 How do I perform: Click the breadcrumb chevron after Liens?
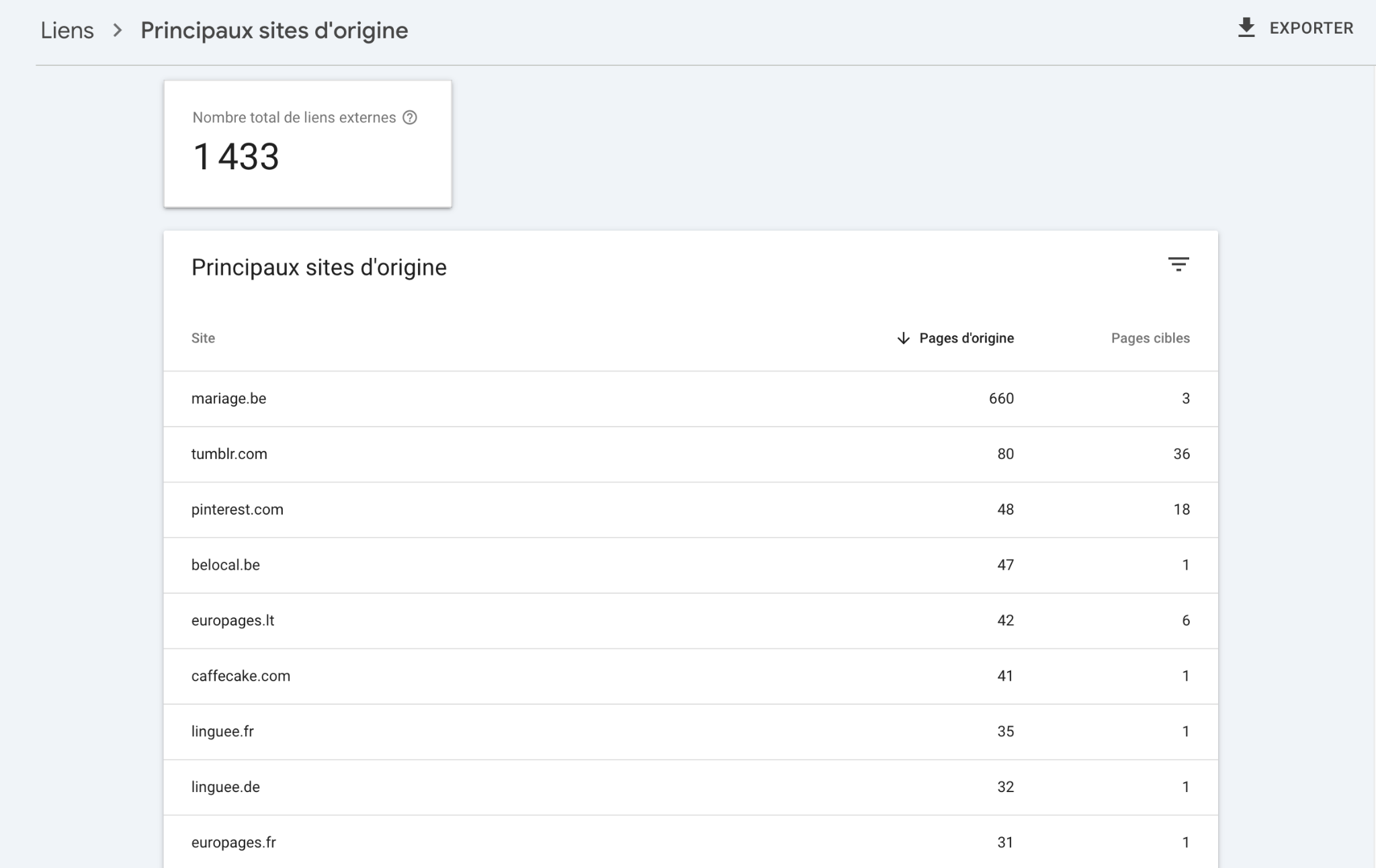[x=118, y=30]
